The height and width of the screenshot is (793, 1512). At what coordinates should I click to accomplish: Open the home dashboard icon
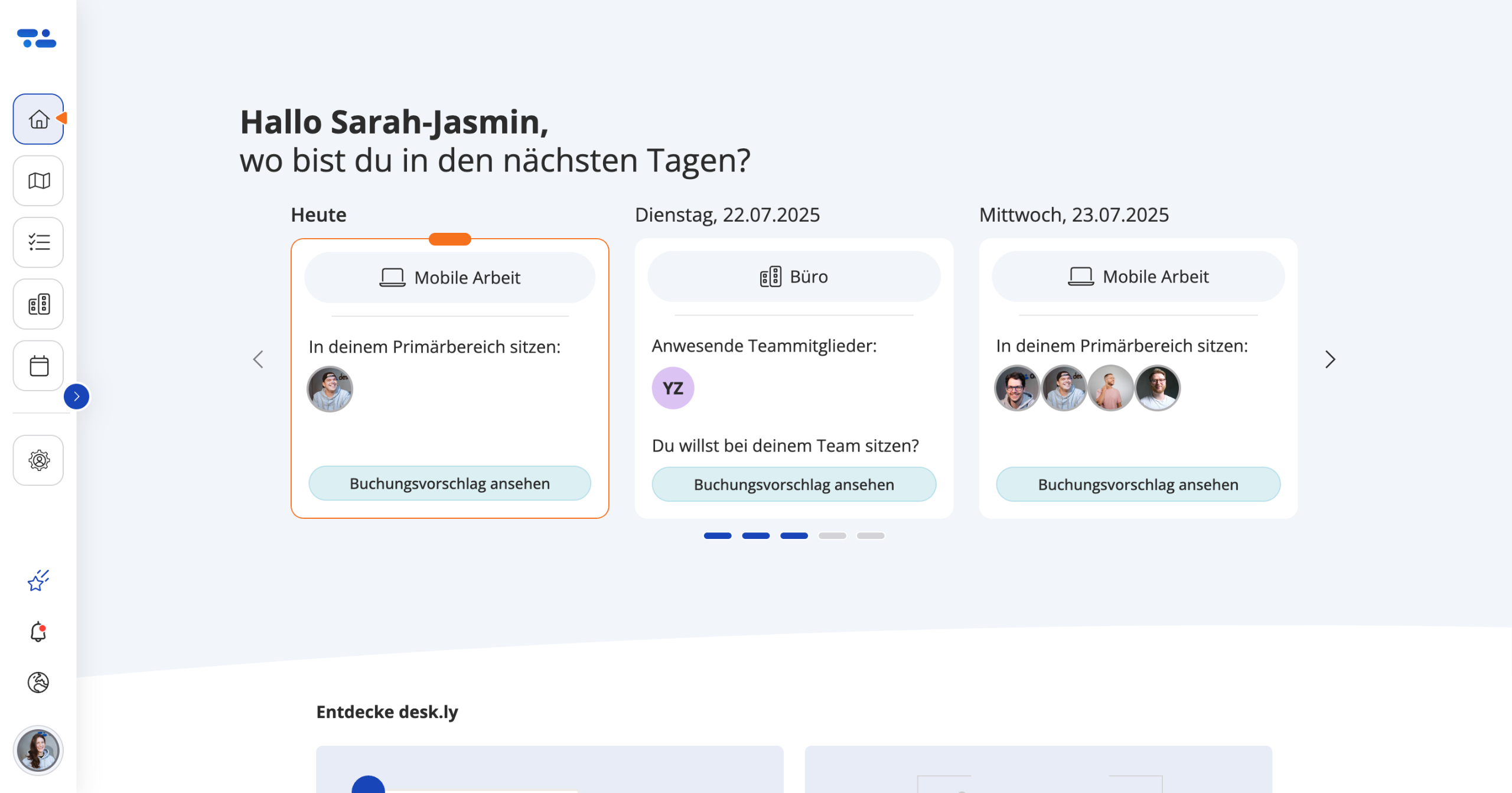[x=38, y=119]
